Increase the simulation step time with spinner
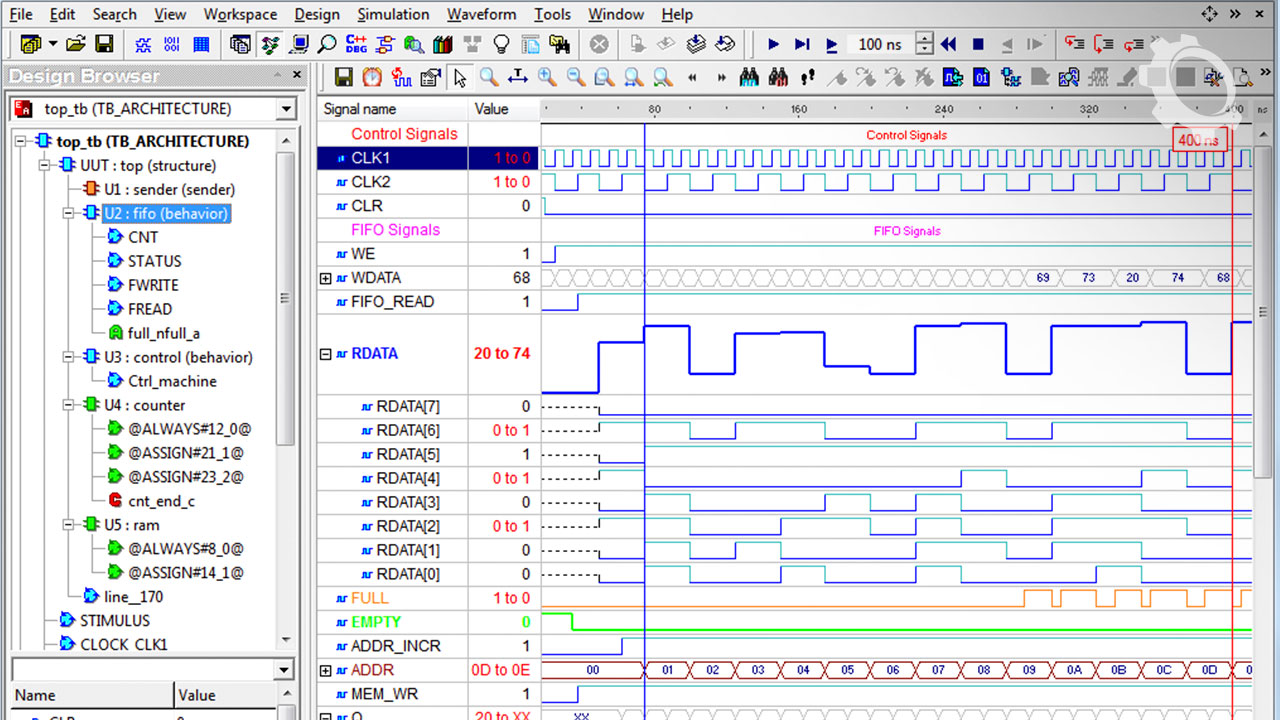This screenshot has height=720, width=1280. click(924, 39)
